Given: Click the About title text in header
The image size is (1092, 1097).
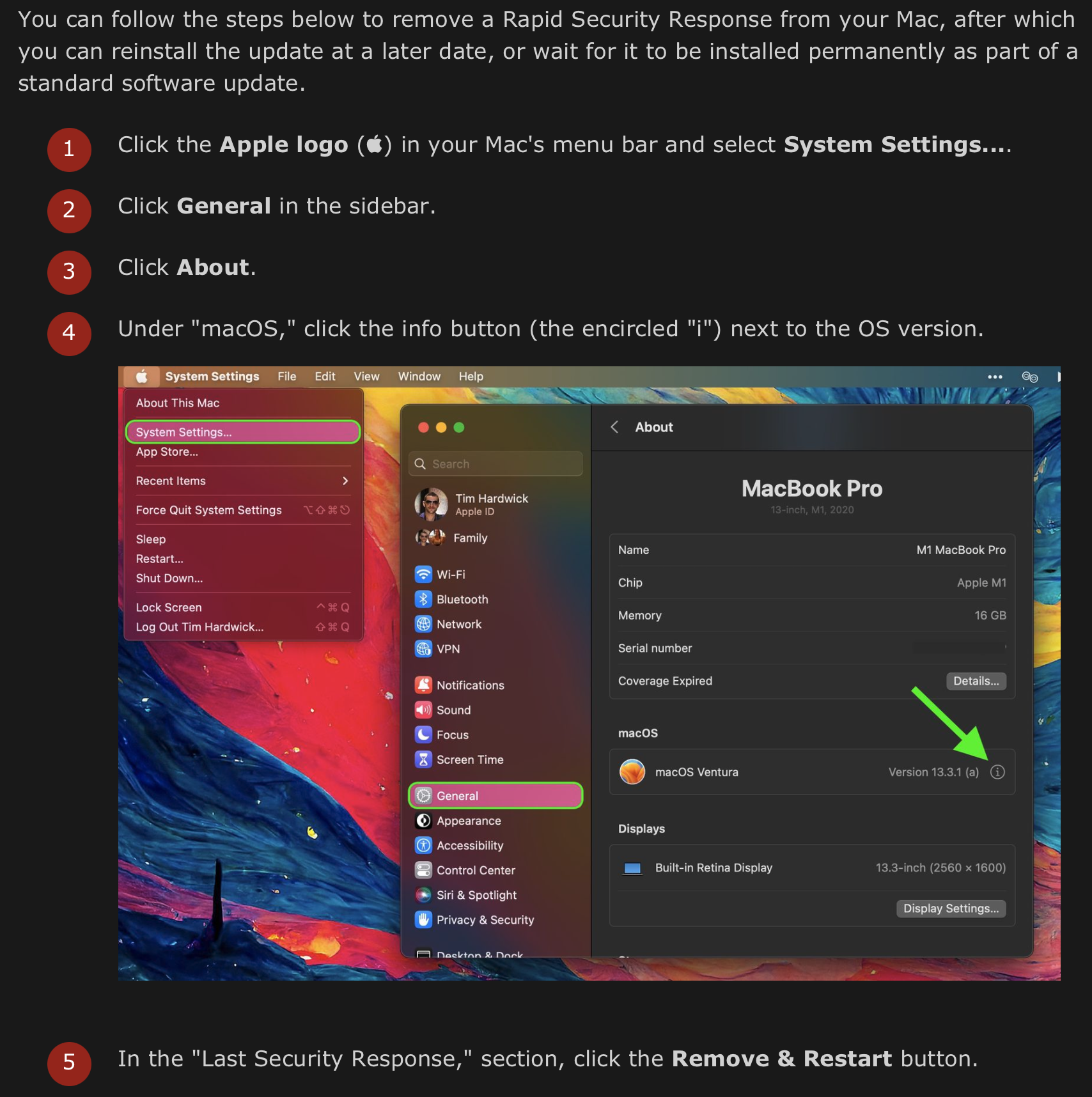Looking at the screenshot, I should tap(653, 427).
